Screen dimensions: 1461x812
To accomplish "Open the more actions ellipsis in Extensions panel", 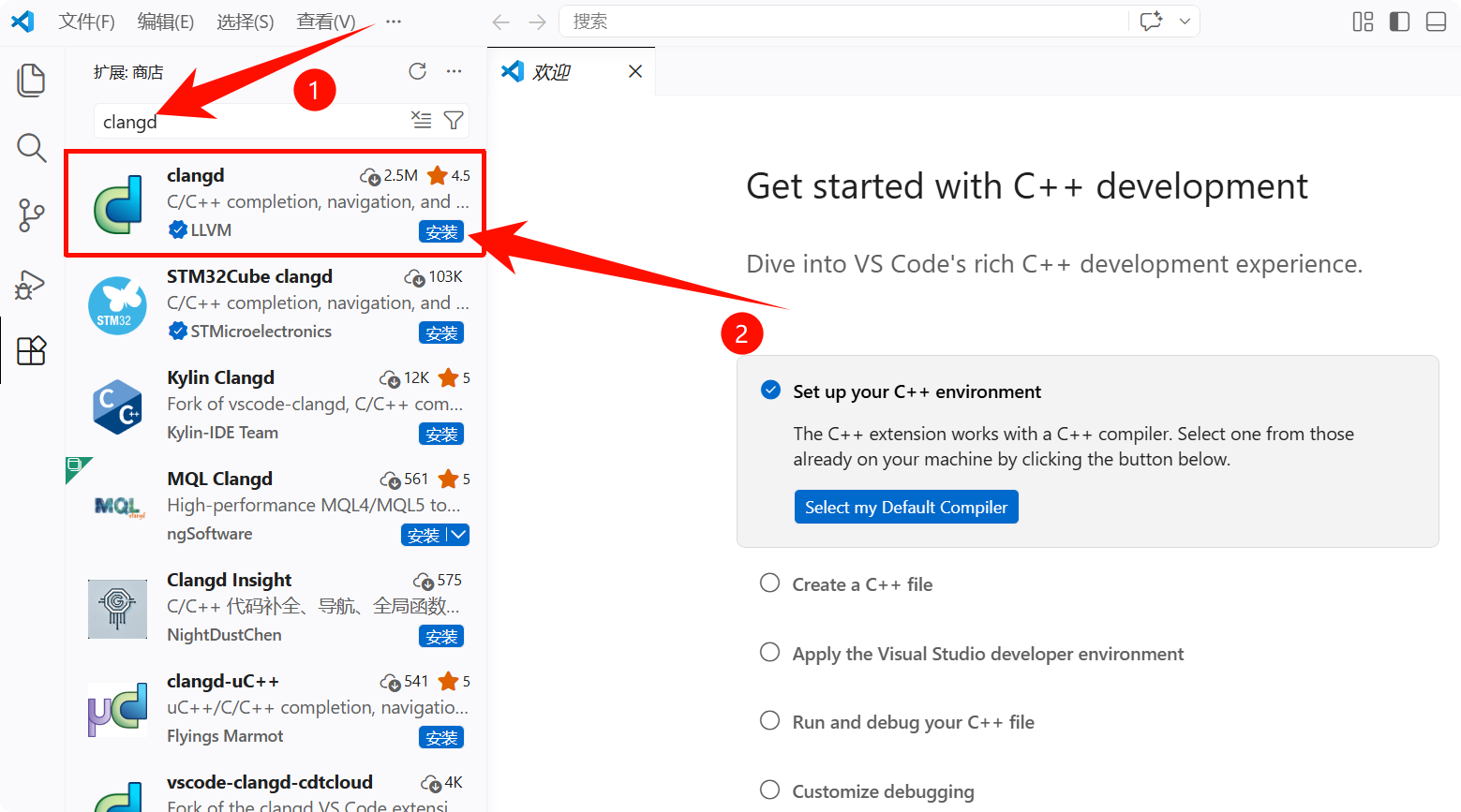I will (x=454, y=71).
